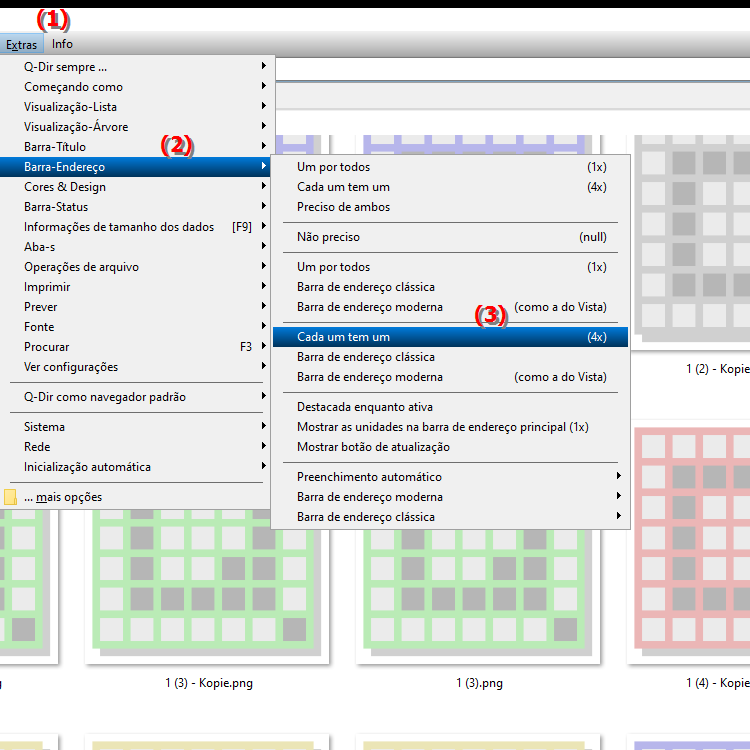Screen dimensions: 750x750
Task: Open the Barra-Status submenu
Action: pyautogui.click(x=137, y=207)
